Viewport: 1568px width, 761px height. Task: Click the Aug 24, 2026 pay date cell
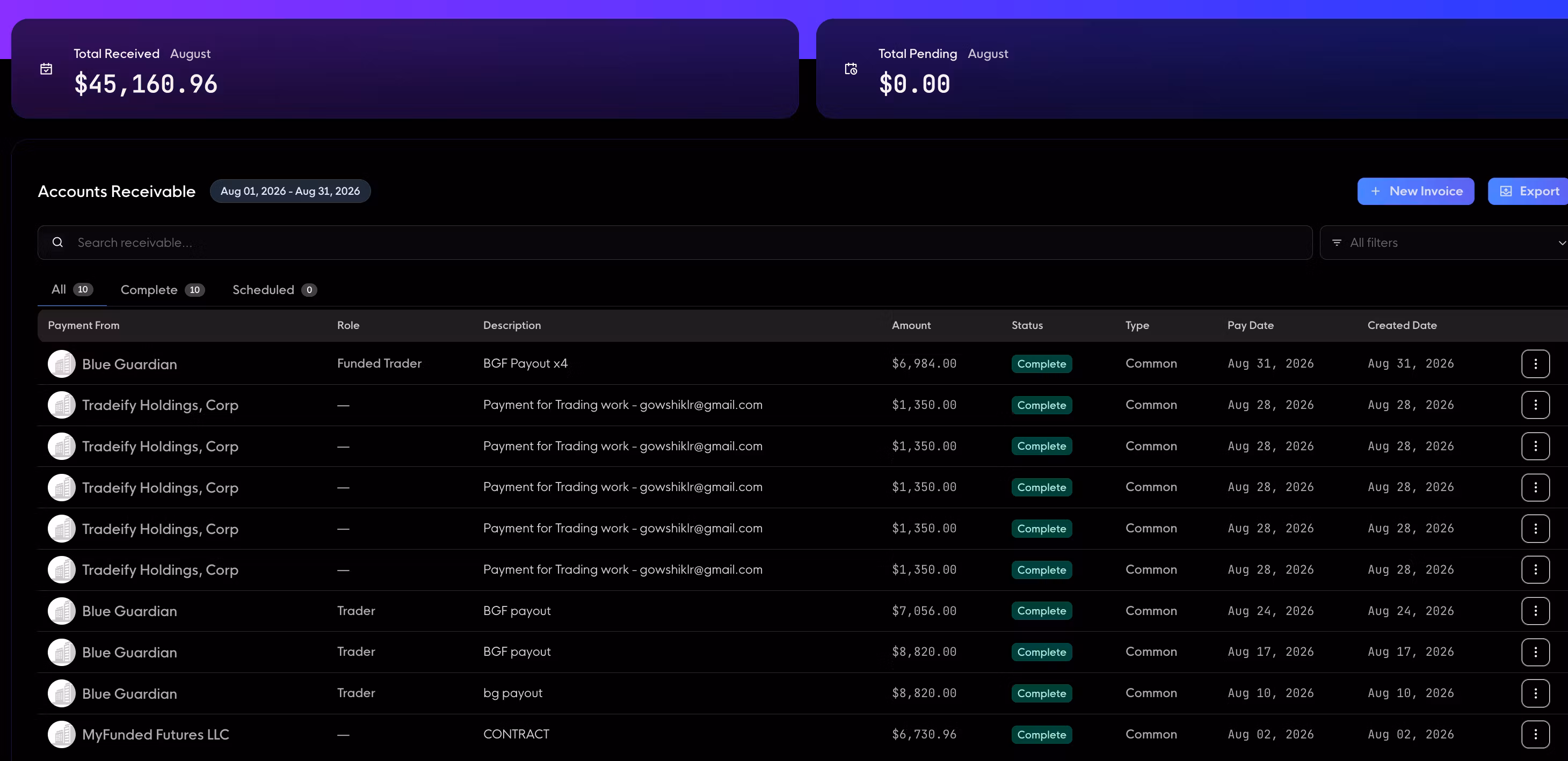[1271, 611]
